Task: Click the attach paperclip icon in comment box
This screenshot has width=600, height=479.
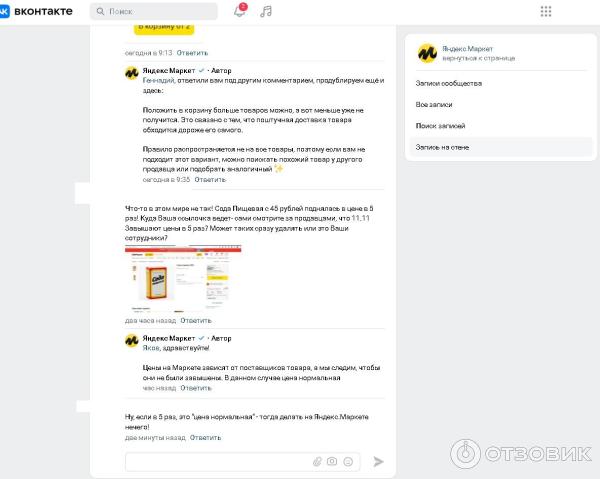Action: point(317,461)
